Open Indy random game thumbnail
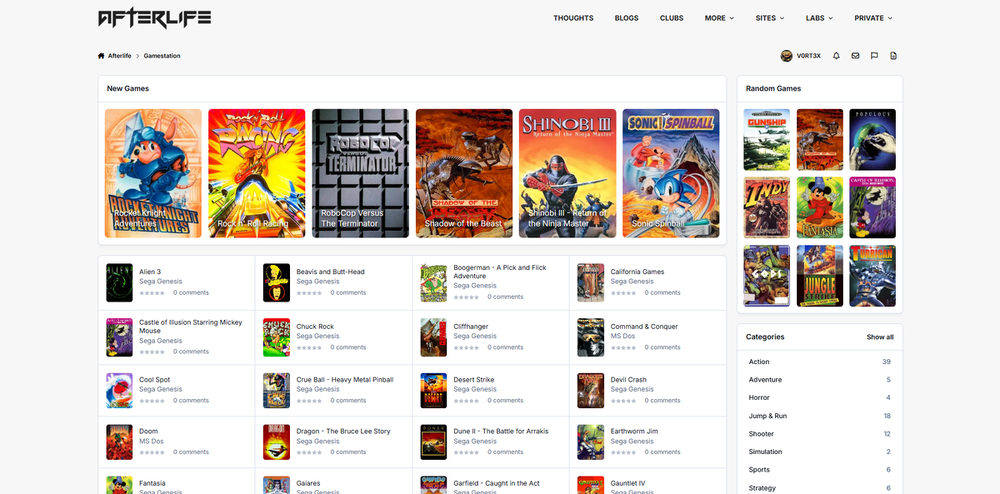 click(x=767, y=208)
